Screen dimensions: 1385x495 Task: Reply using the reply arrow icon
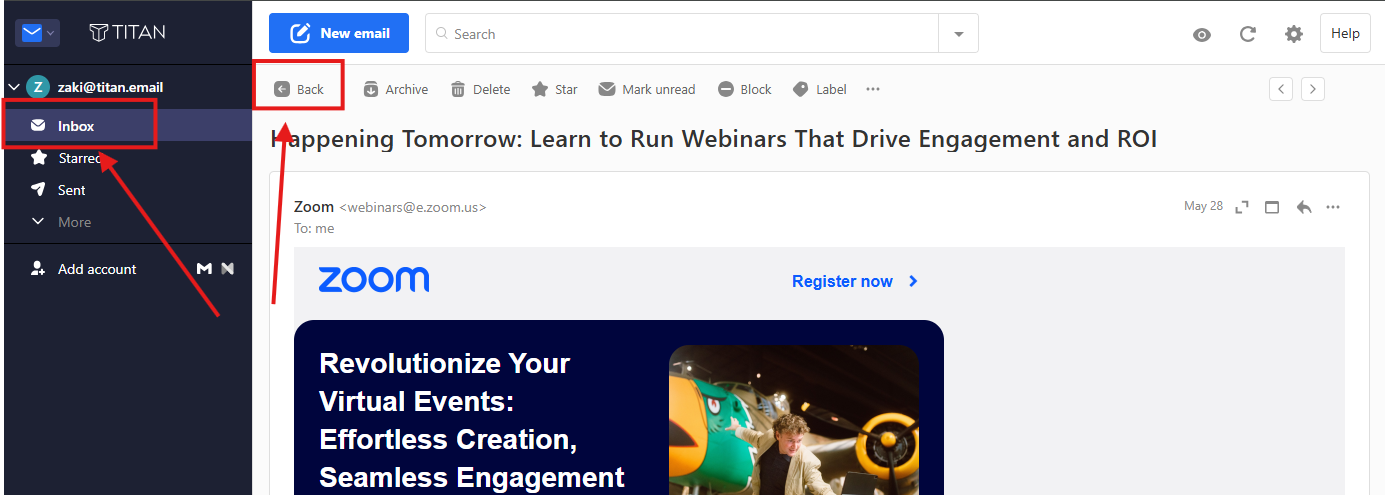point(1303,207)
